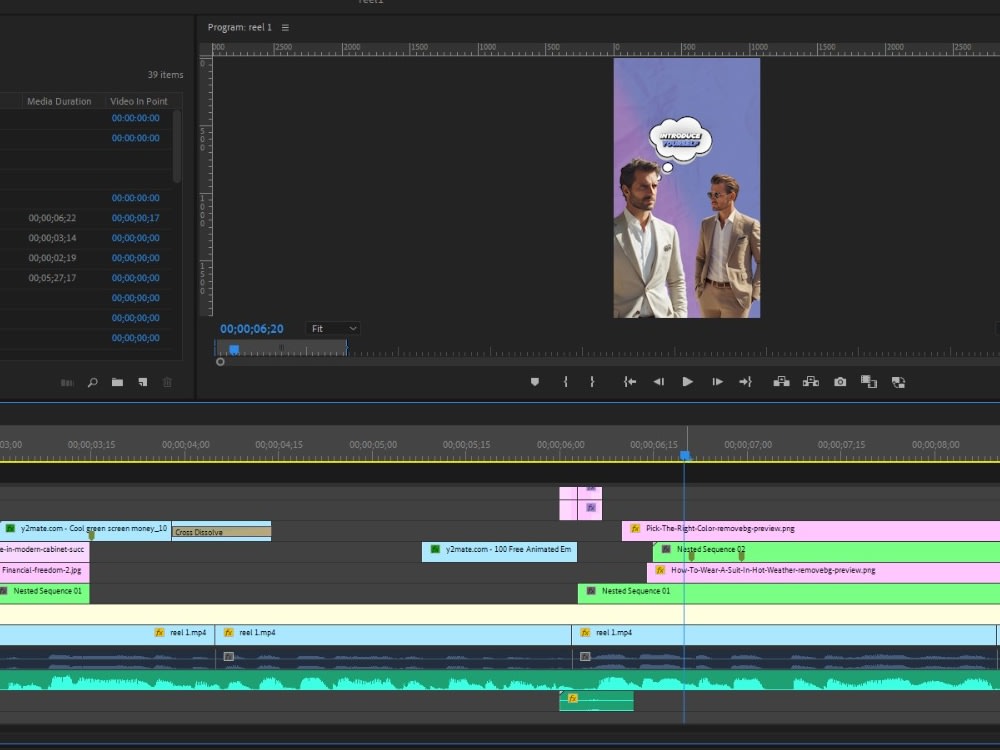1000x750 pixels.
Task: Open the Fit zoom level dropdown
Action: pyautogui.click(x=334, y=329)
